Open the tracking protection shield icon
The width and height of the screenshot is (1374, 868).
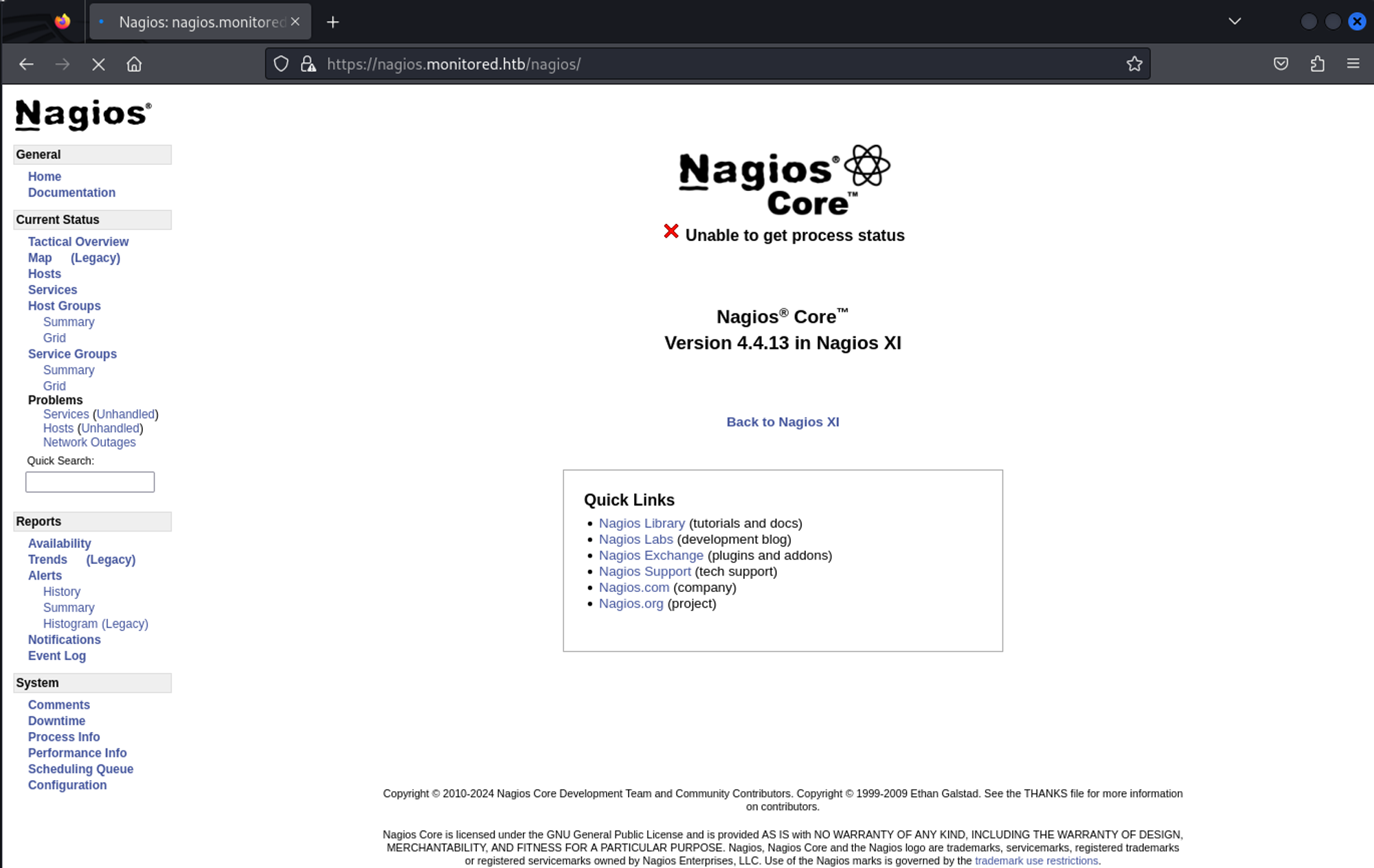281,64
